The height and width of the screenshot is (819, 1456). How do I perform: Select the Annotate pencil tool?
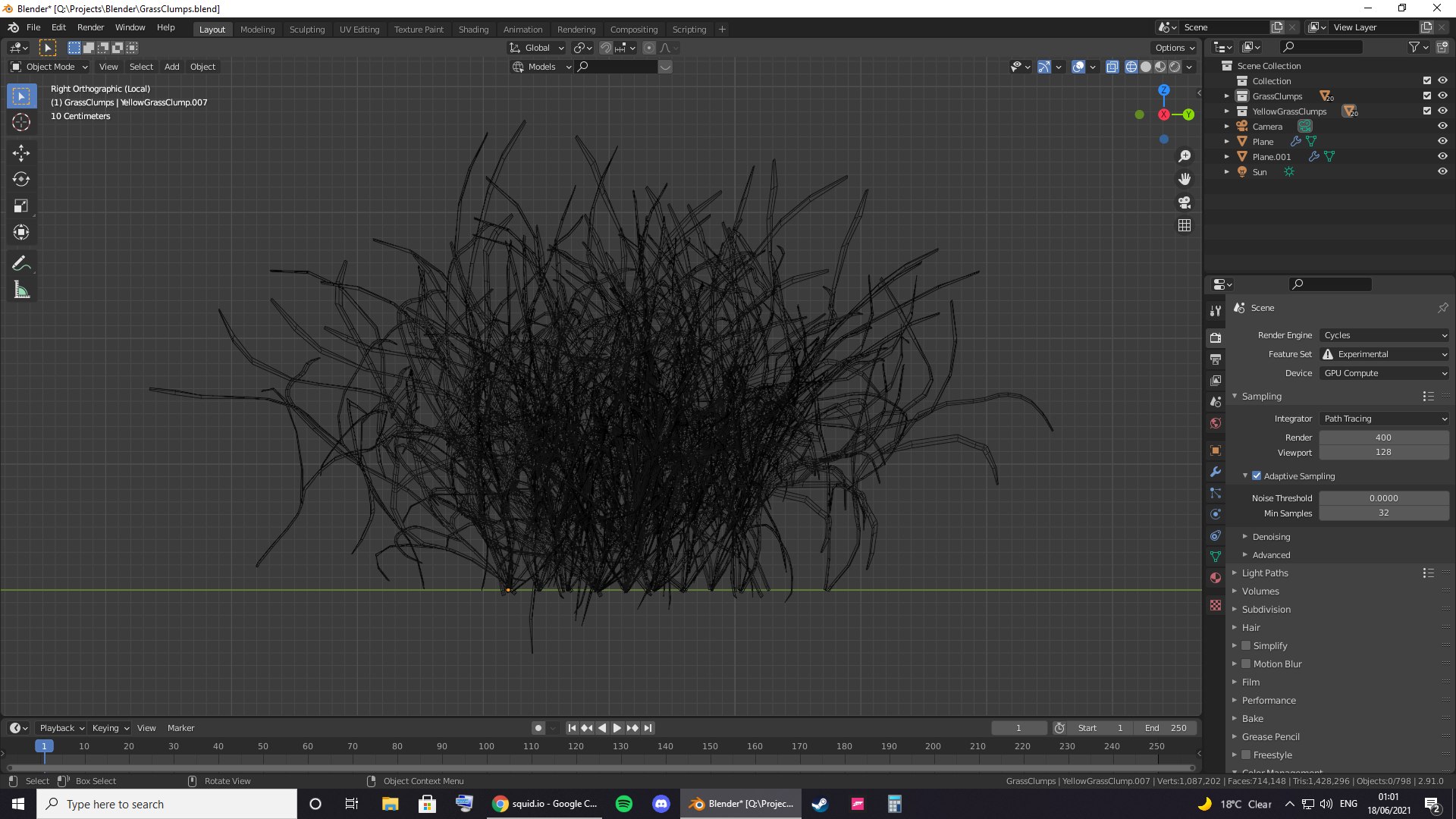coord(21,264)
